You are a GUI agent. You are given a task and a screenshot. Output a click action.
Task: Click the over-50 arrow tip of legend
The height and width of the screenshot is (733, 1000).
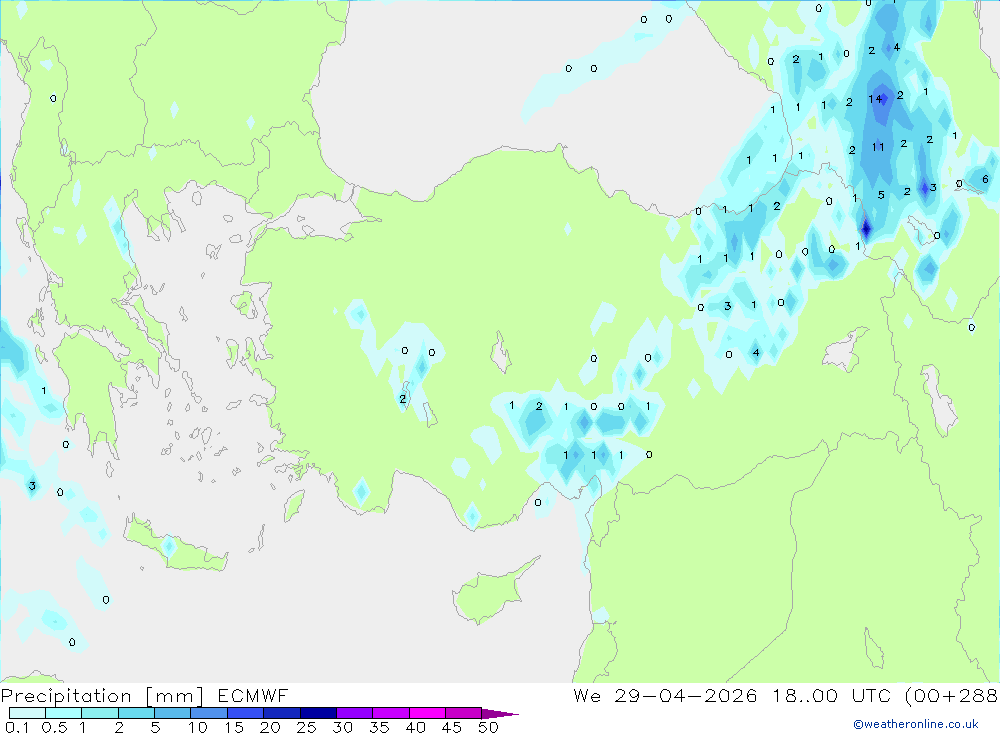click(501, 713)
